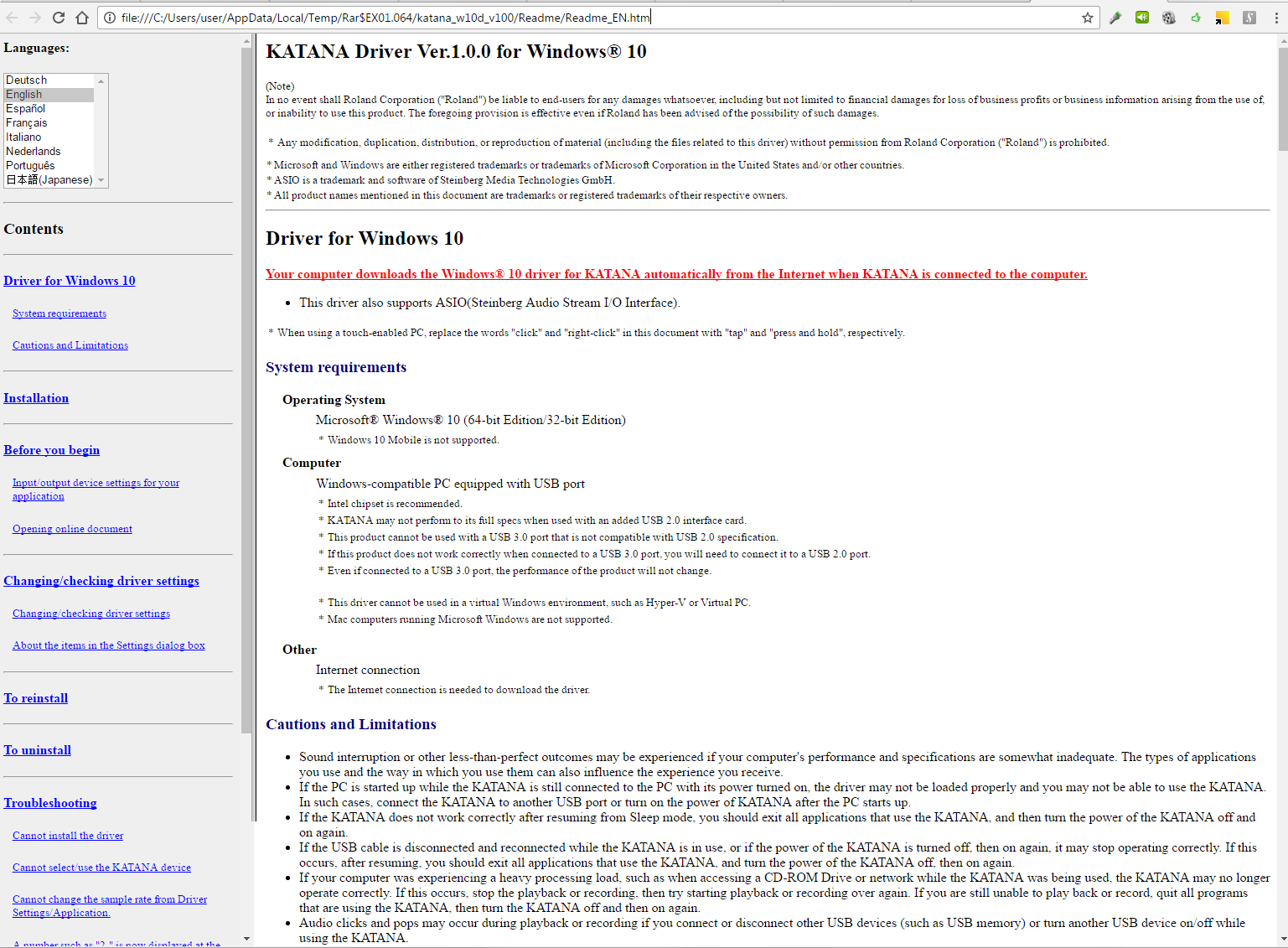1288x948 pixels.
Task: Open the browser home page
Action: [81, 18]
